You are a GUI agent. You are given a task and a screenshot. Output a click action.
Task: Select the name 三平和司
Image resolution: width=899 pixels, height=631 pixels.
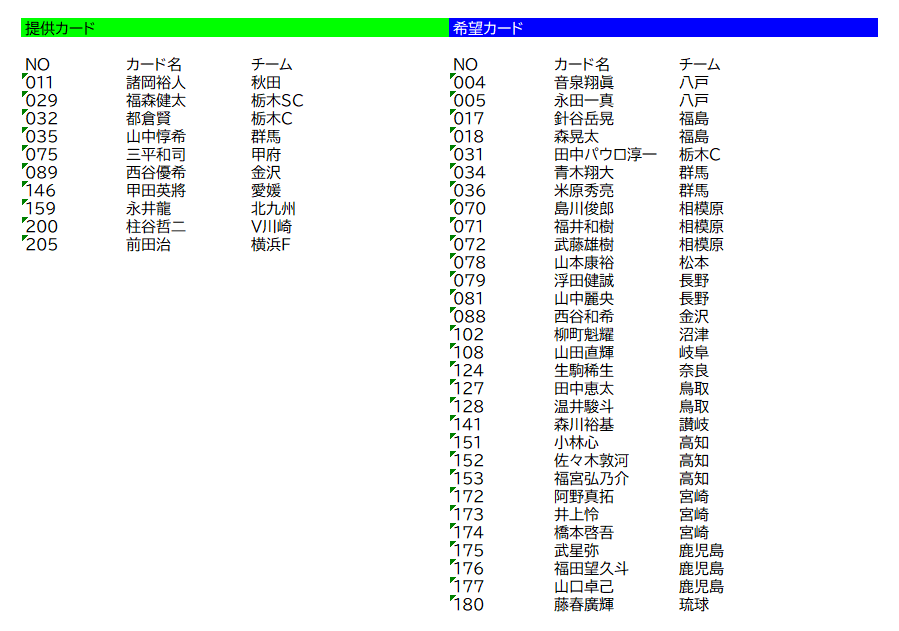pyautogui.click(x=155, y=155)
